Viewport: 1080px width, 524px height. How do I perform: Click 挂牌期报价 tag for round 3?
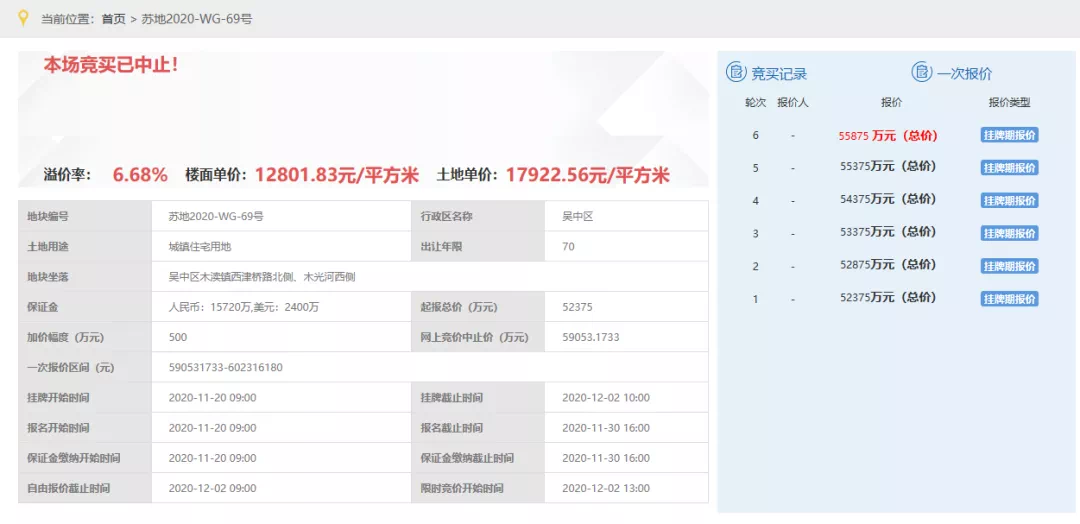click(1009, 233)
